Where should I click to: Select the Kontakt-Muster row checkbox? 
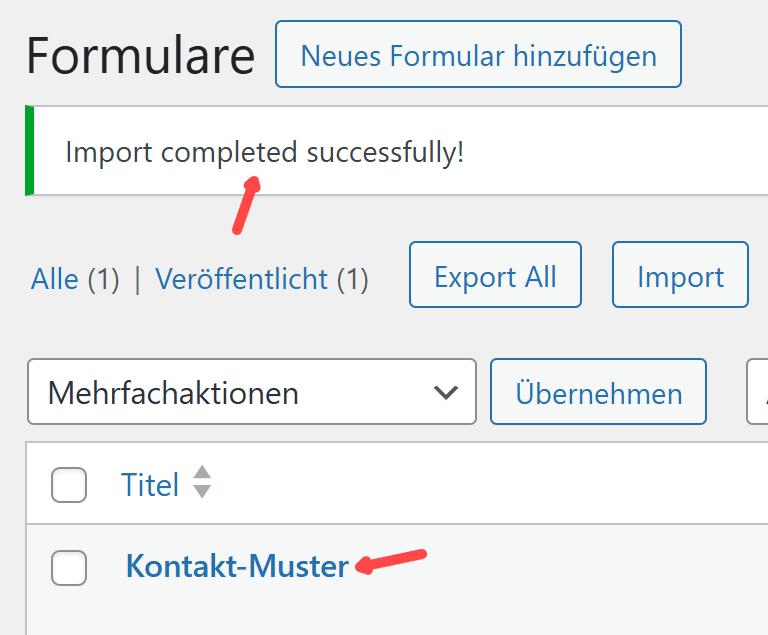pos(69,567)
